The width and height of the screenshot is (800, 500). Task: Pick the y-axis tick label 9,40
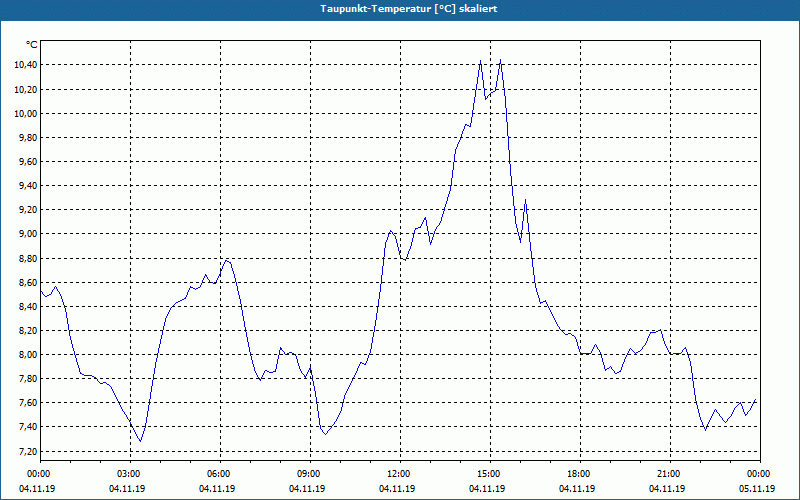(29, 186)
